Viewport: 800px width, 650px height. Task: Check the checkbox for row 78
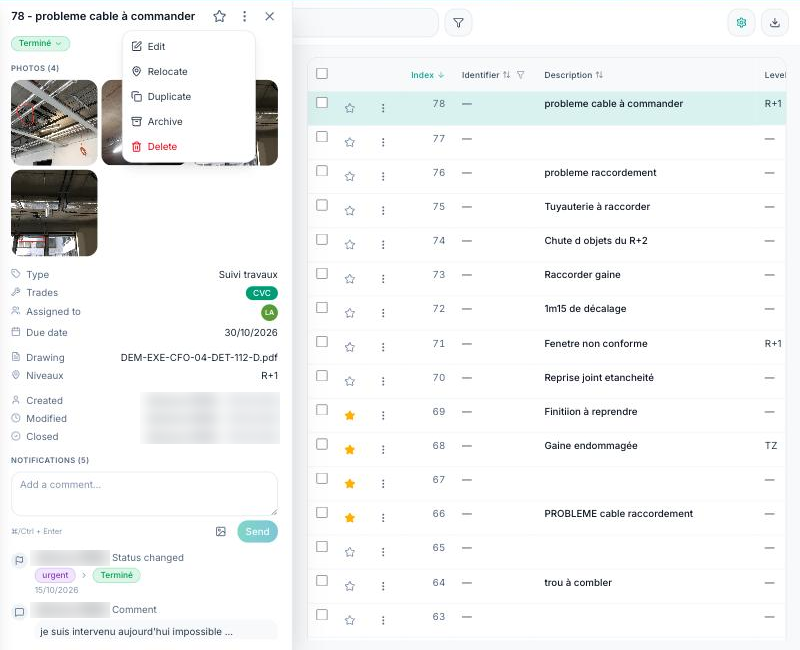point(322,103)
